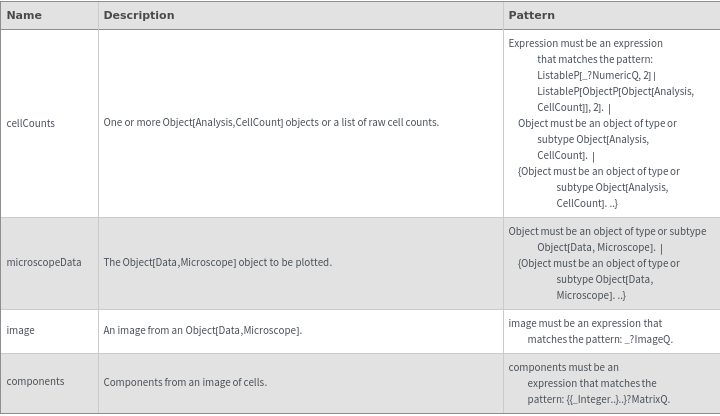720x416 pixels.
Task: Click "Components from an image of cells" text
Action: [185, 381]
